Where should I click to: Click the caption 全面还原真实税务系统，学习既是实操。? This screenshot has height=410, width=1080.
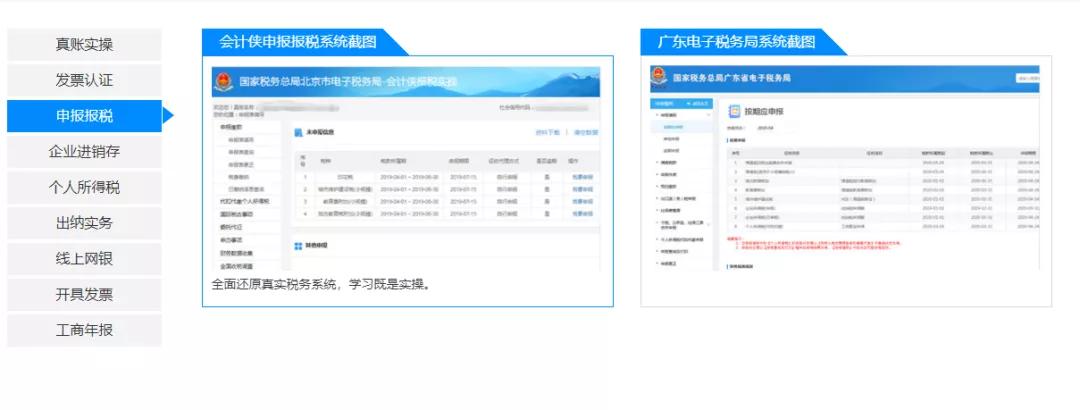pos(322,285)
